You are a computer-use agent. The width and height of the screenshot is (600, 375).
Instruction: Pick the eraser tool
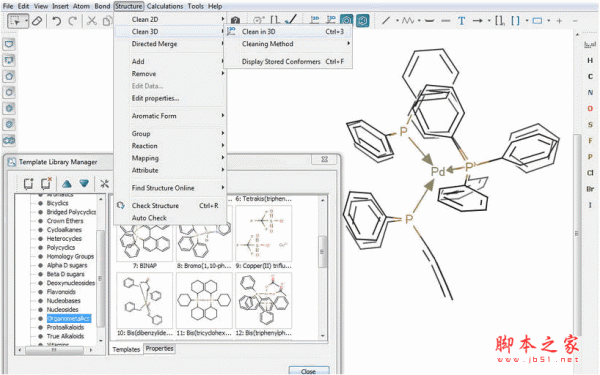(x=37, y=21)
